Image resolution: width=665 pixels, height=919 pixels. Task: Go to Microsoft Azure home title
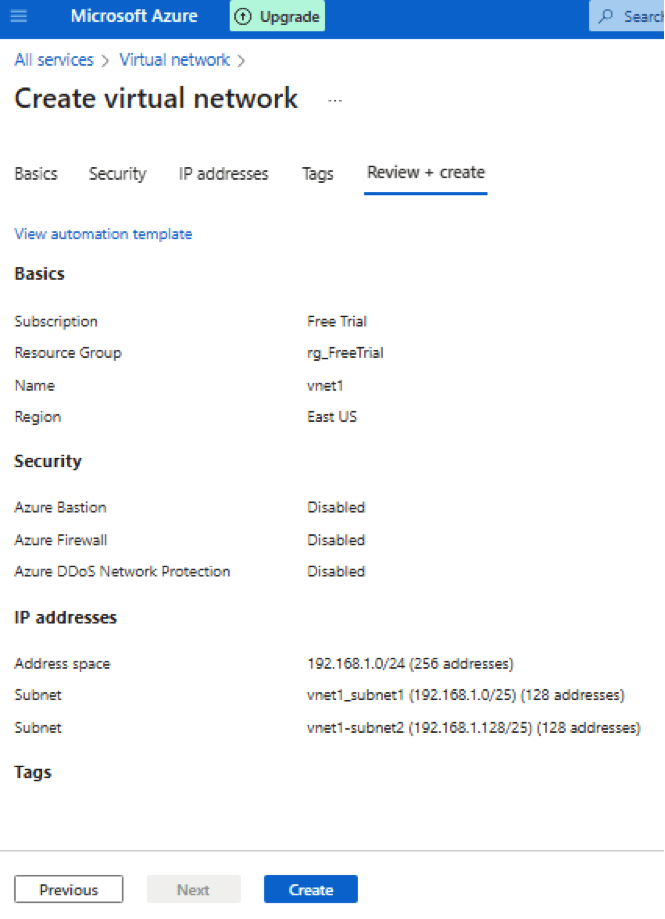click(x=134, y=17)
